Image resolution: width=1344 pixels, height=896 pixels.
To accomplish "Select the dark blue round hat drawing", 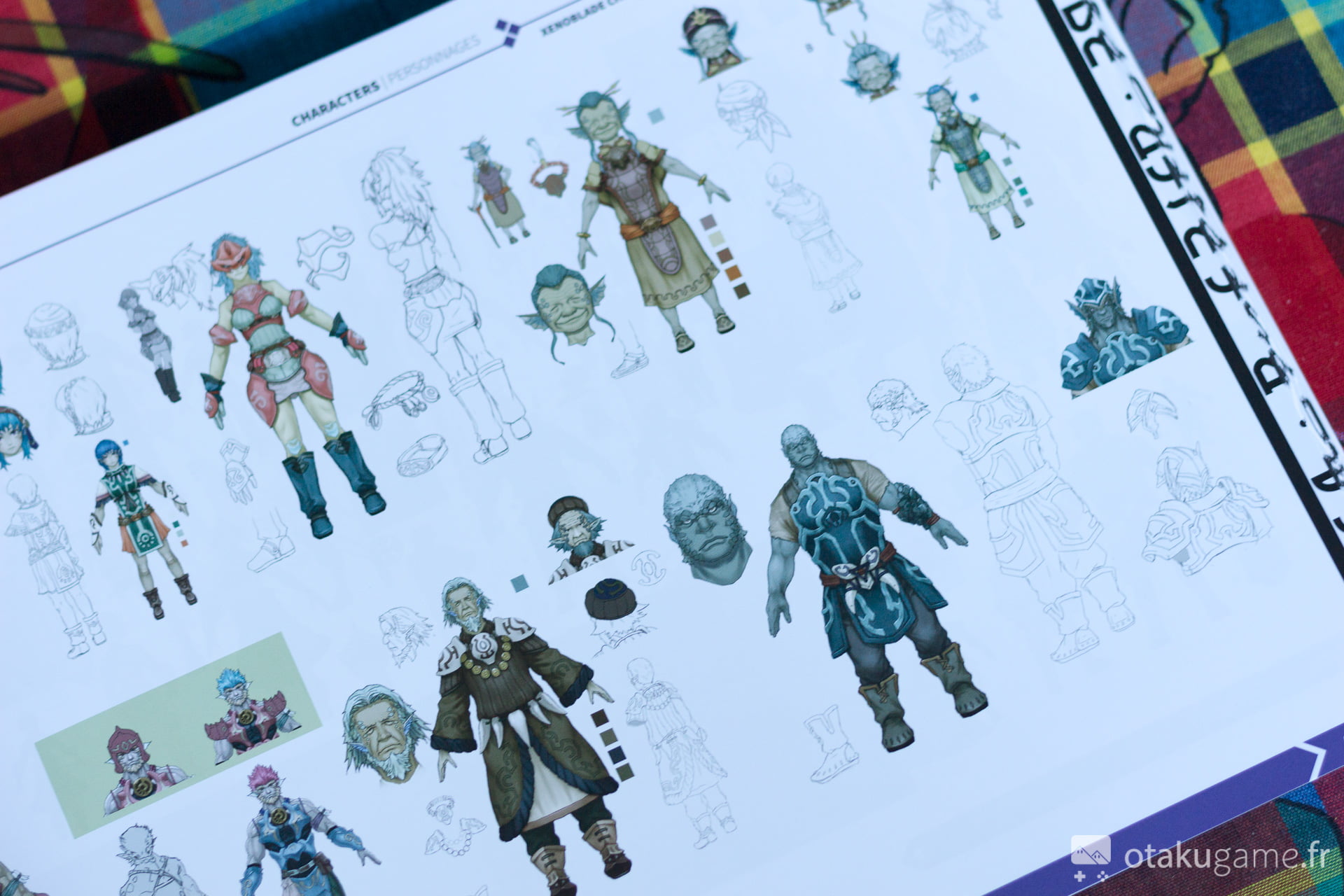I will pyautogui.click(x=610, y=600).
